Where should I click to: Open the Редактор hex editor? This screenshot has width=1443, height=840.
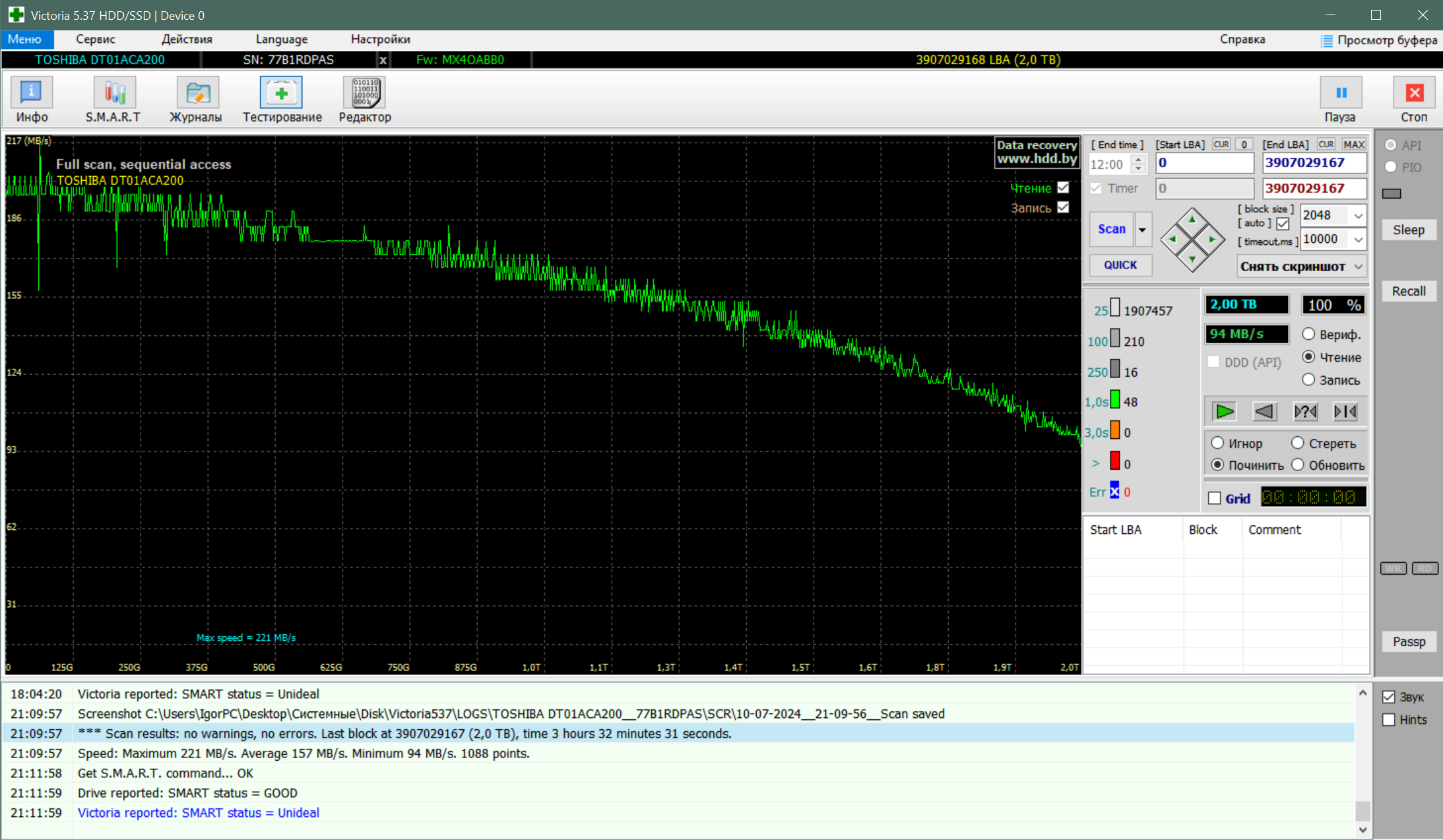point(364,93)
